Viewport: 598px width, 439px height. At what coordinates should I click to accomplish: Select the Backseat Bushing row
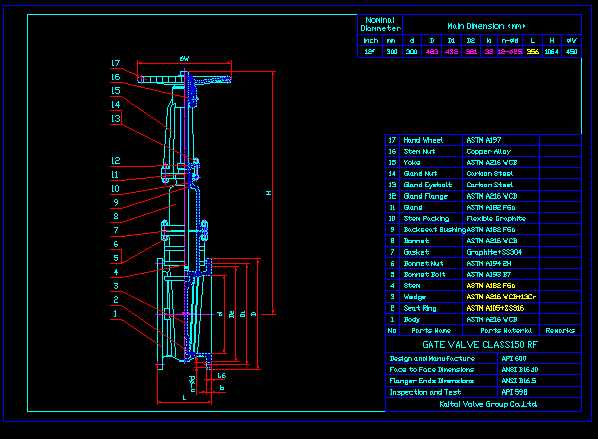(x=483, y=230)
